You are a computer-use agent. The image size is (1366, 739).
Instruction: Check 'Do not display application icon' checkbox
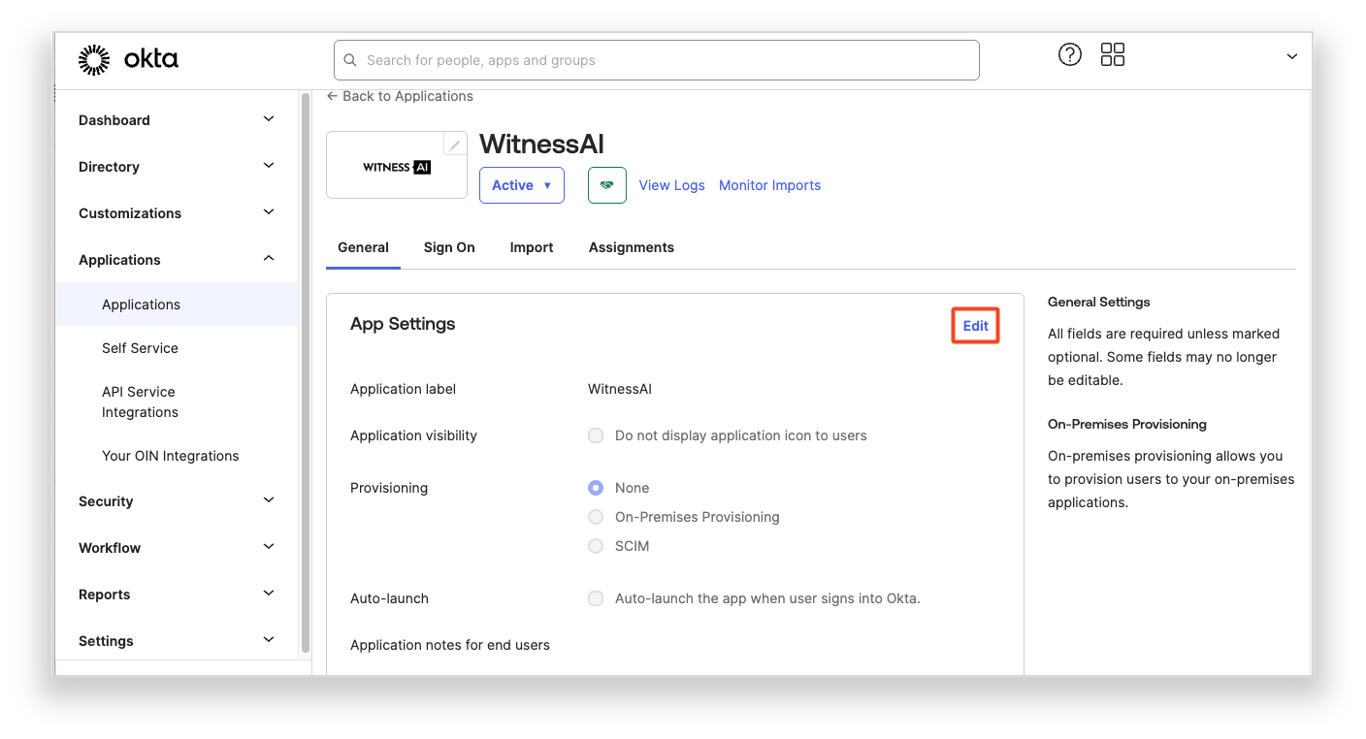click(x=596, y=436)
